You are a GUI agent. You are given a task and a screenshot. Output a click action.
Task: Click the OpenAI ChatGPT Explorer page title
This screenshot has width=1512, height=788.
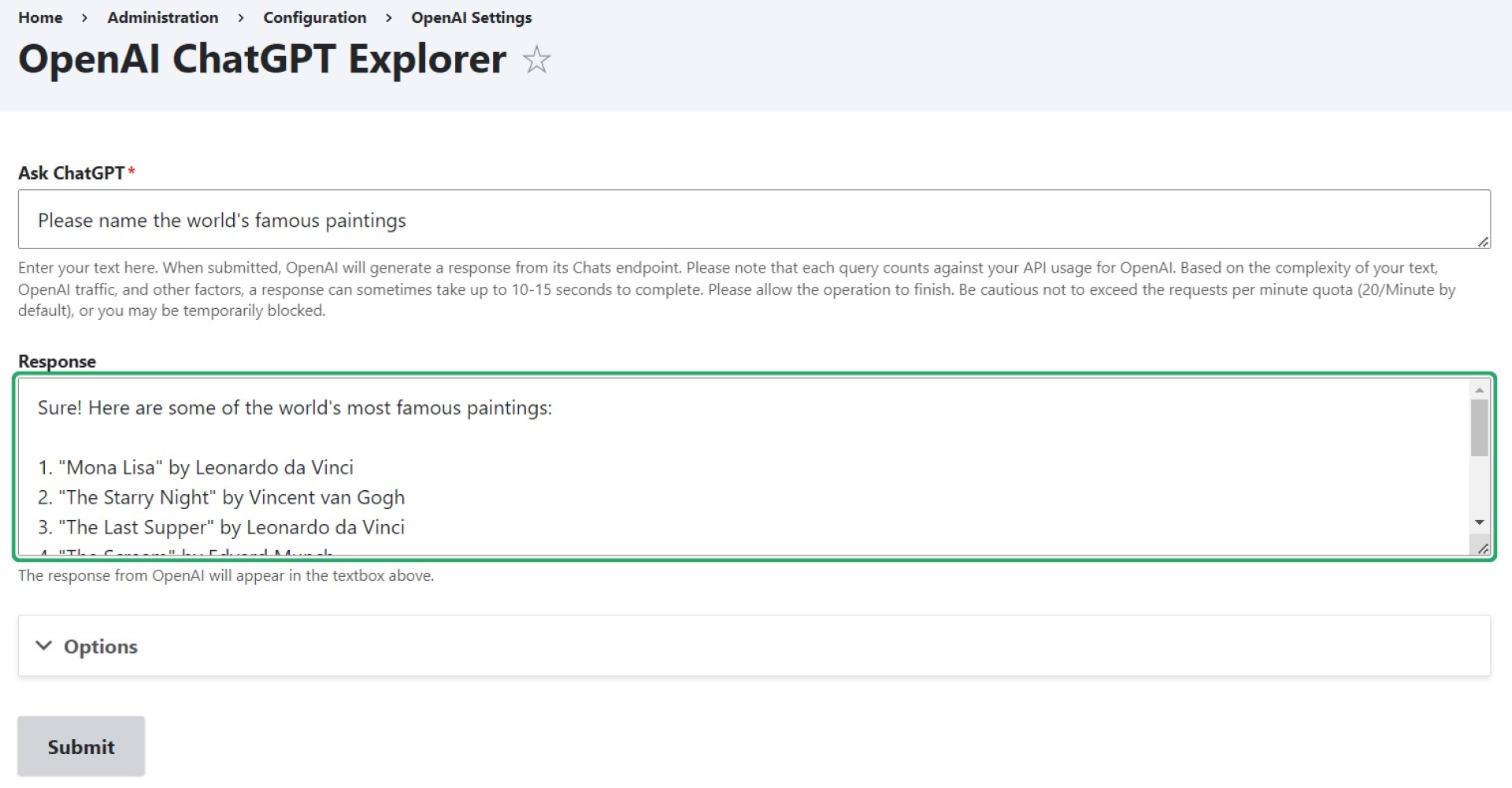pos(262,59)
